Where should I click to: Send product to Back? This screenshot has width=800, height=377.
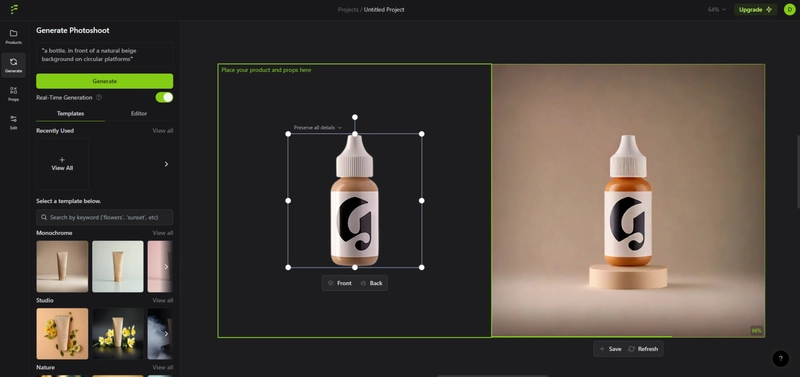tap(371, 283)
